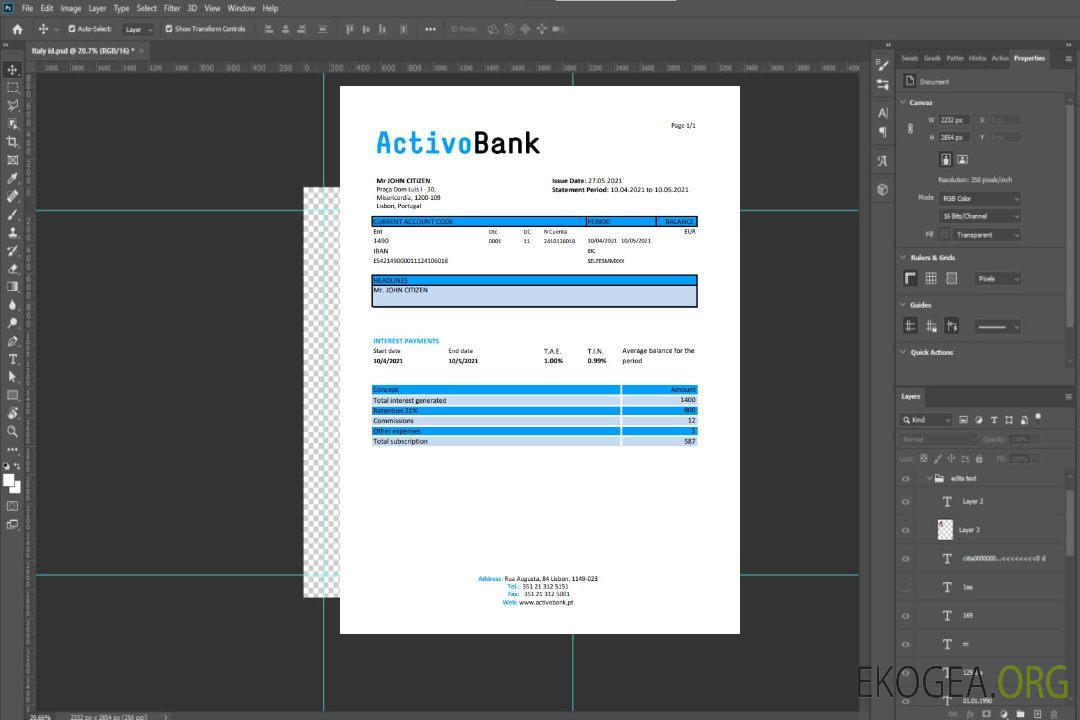The width and height of the screenshot is (1080, 720).
Task: Select the Dodge tool
Action: (12, 322)
